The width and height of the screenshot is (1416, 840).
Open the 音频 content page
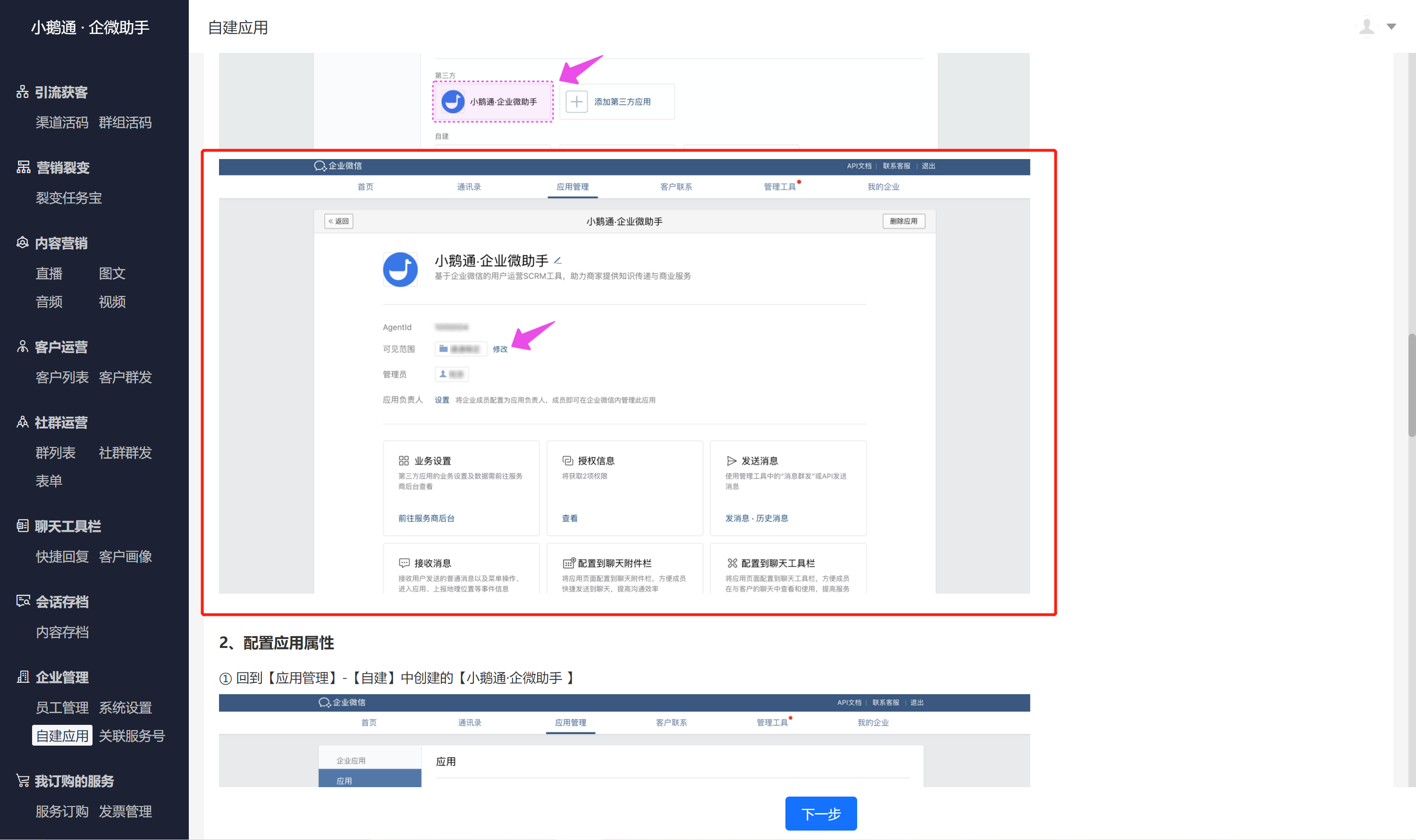click(49, 302)
